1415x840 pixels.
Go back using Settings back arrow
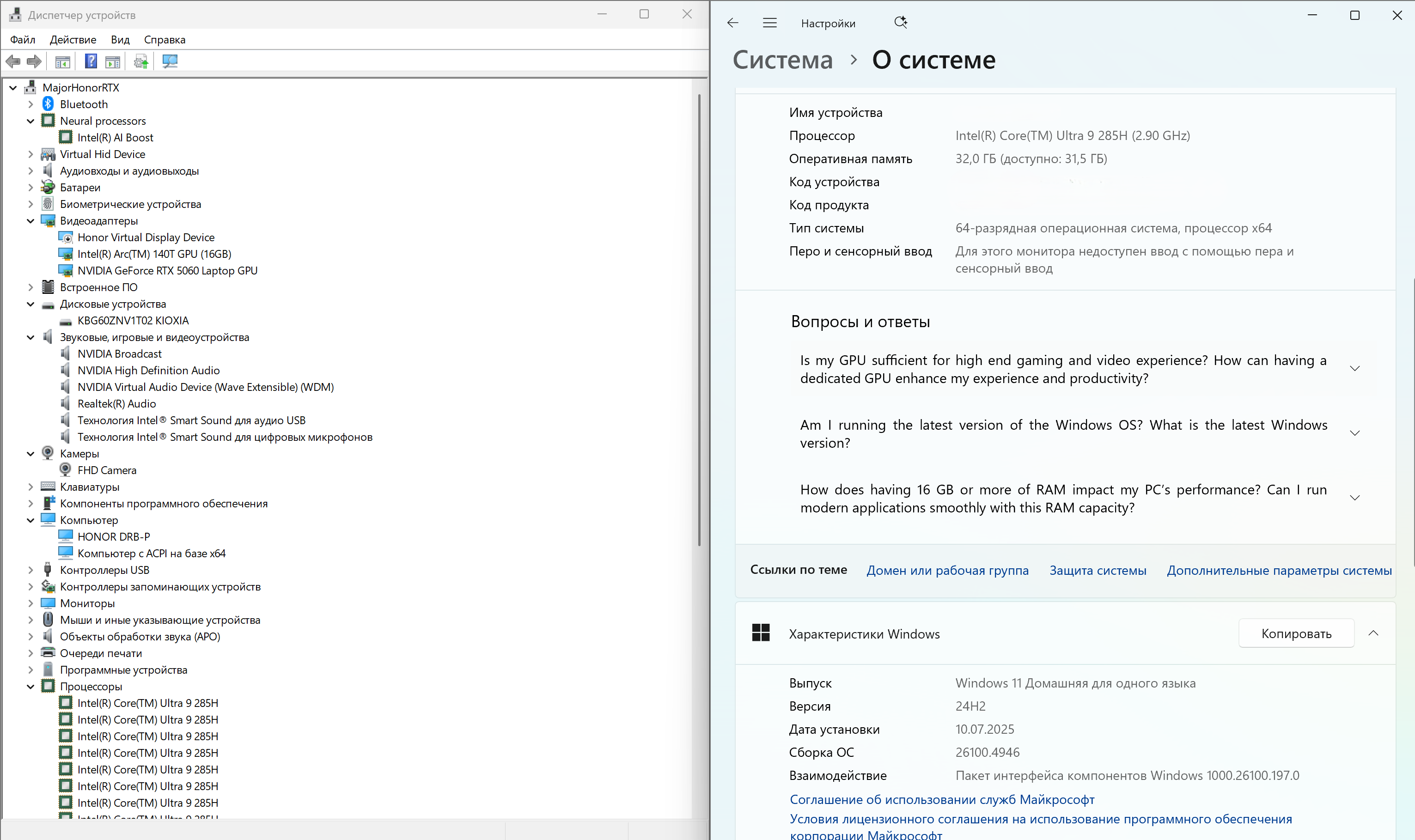pyautogui.click(x=733, y=23)
